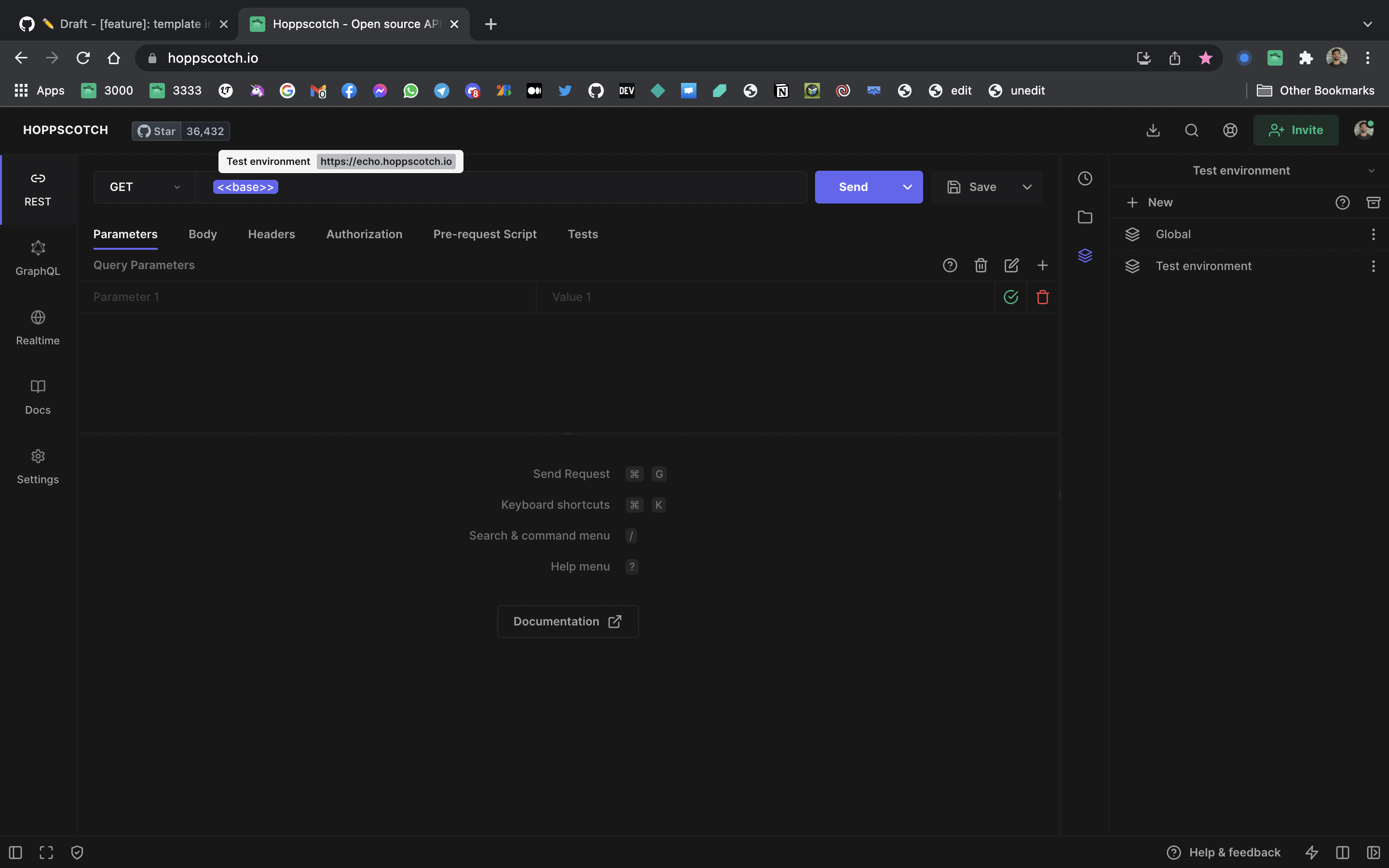Toggle the Parameter 1 enabled checkmark
1389x868 pixels.
click(1011, 297)
